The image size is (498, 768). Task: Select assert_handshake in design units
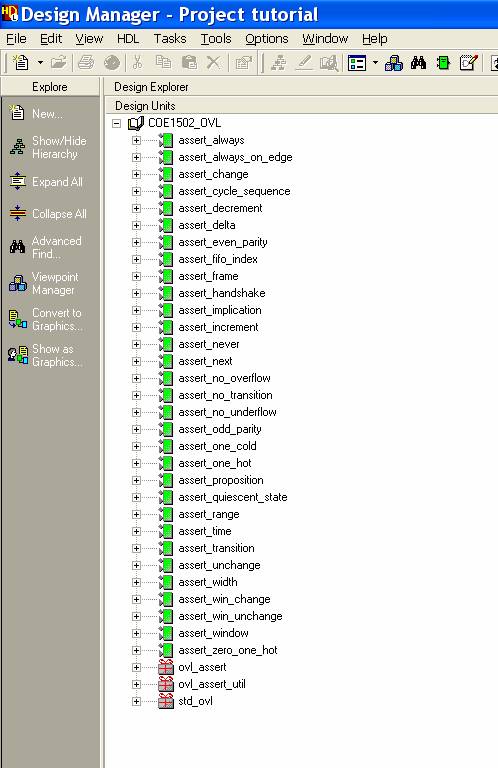[221, 293]
